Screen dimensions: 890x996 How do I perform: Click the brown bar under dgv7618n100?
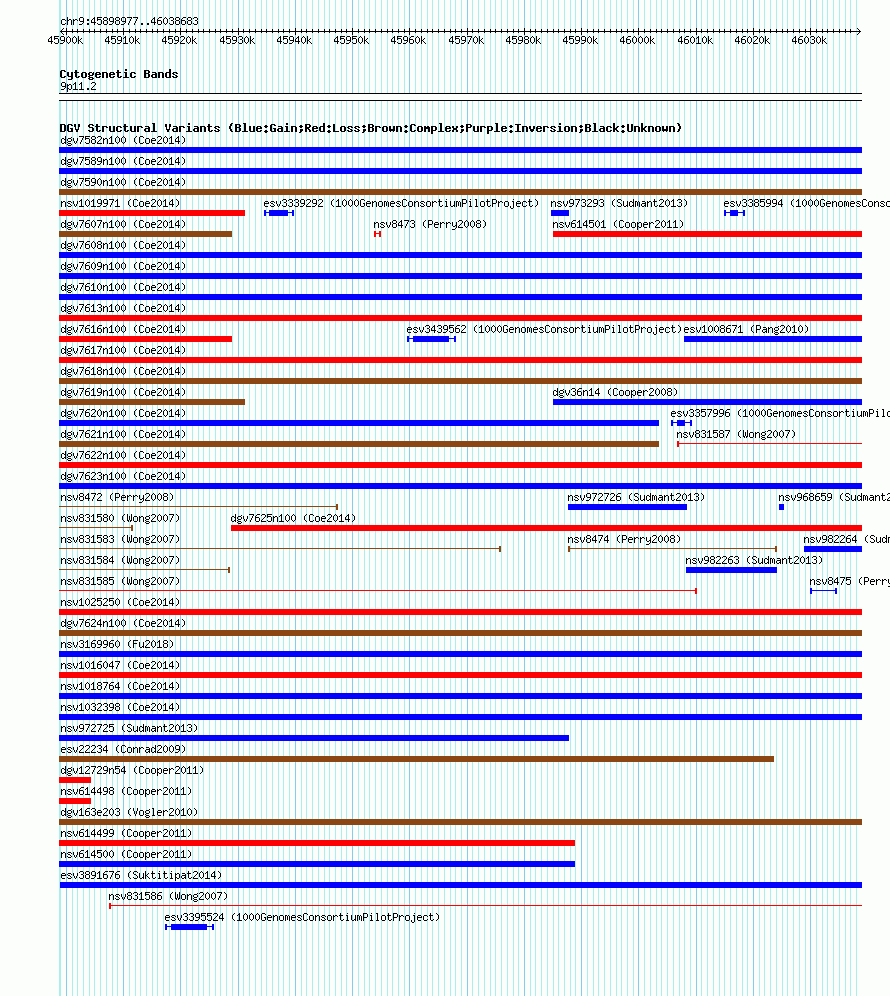click(461, 380)
